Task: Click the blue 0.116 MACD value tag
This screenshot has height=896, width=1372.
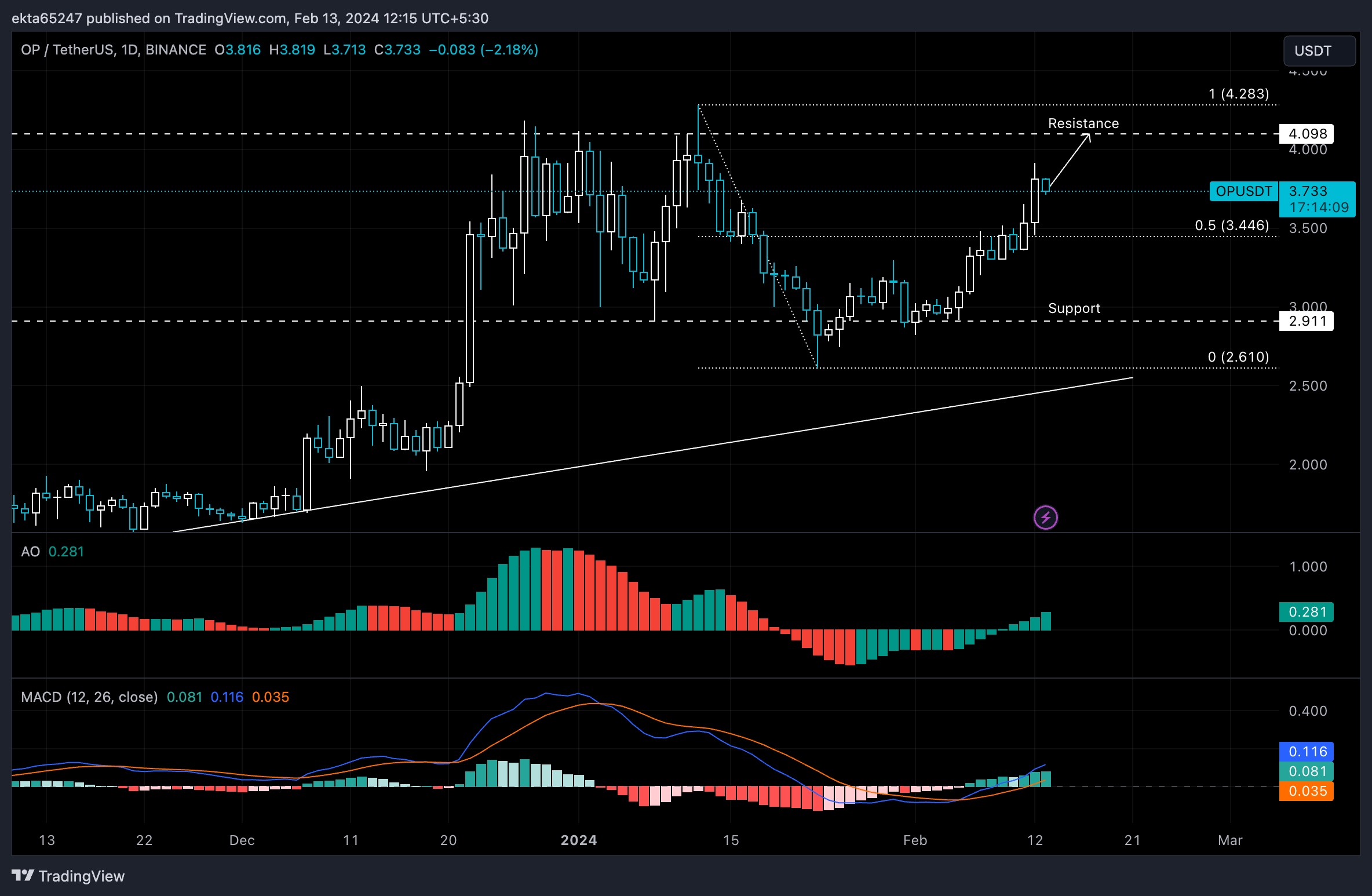Action: [1307, 752]
